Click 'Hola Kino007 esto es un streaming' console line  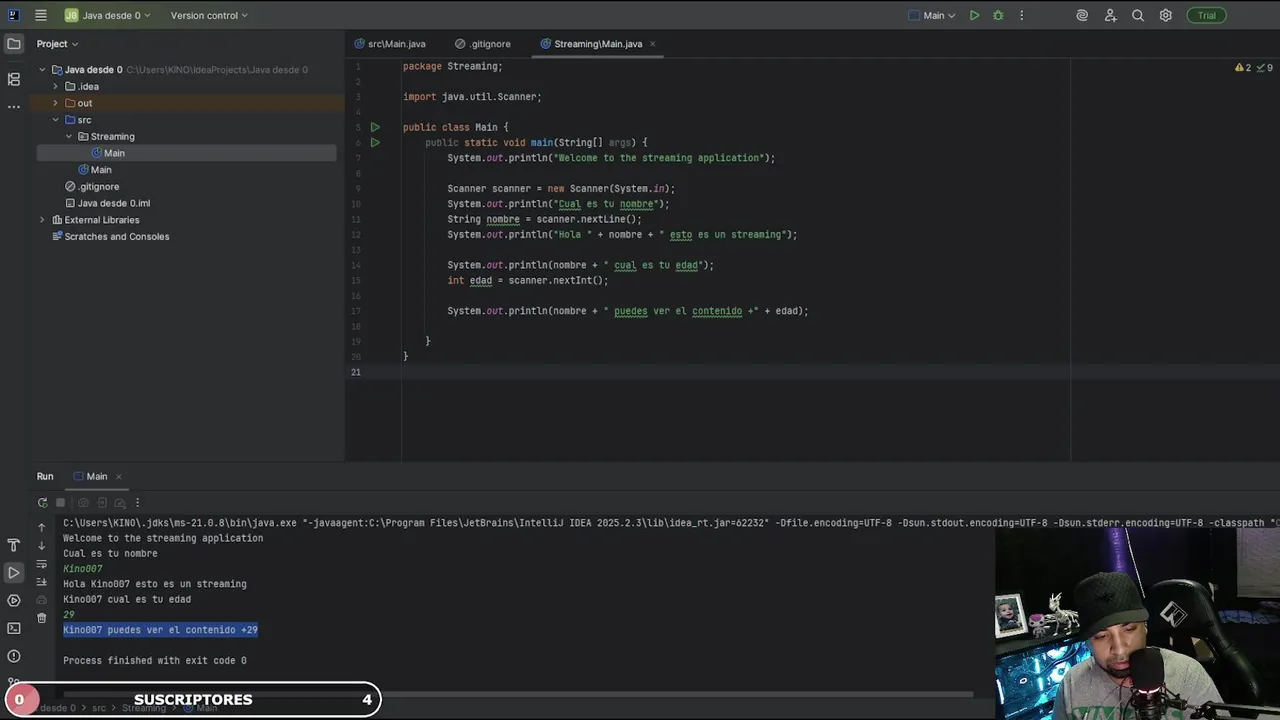pos(155,584)
